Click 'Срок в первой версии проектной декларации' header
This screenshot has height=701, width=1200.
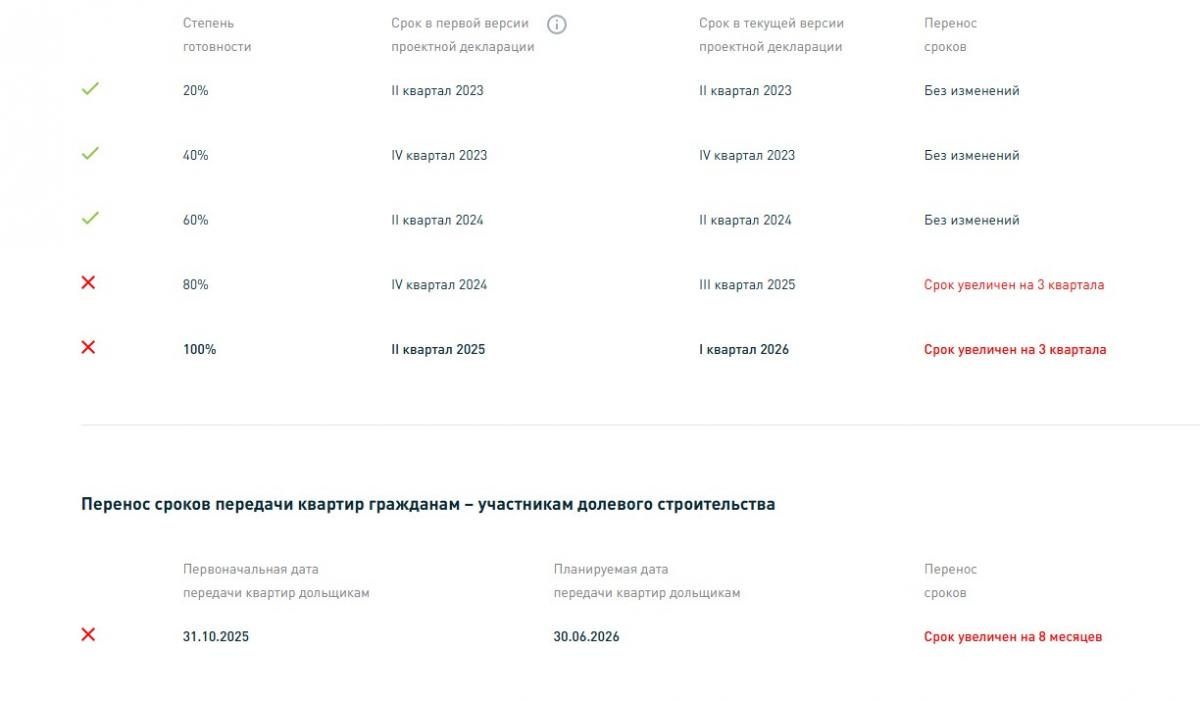pyautogui.click(x=463, y=35)
